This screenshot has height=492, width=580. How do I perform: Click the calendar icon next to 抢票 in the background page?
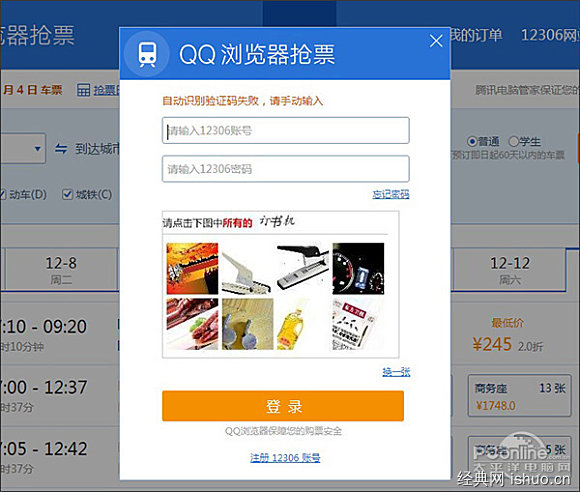[x=83, y=90]
